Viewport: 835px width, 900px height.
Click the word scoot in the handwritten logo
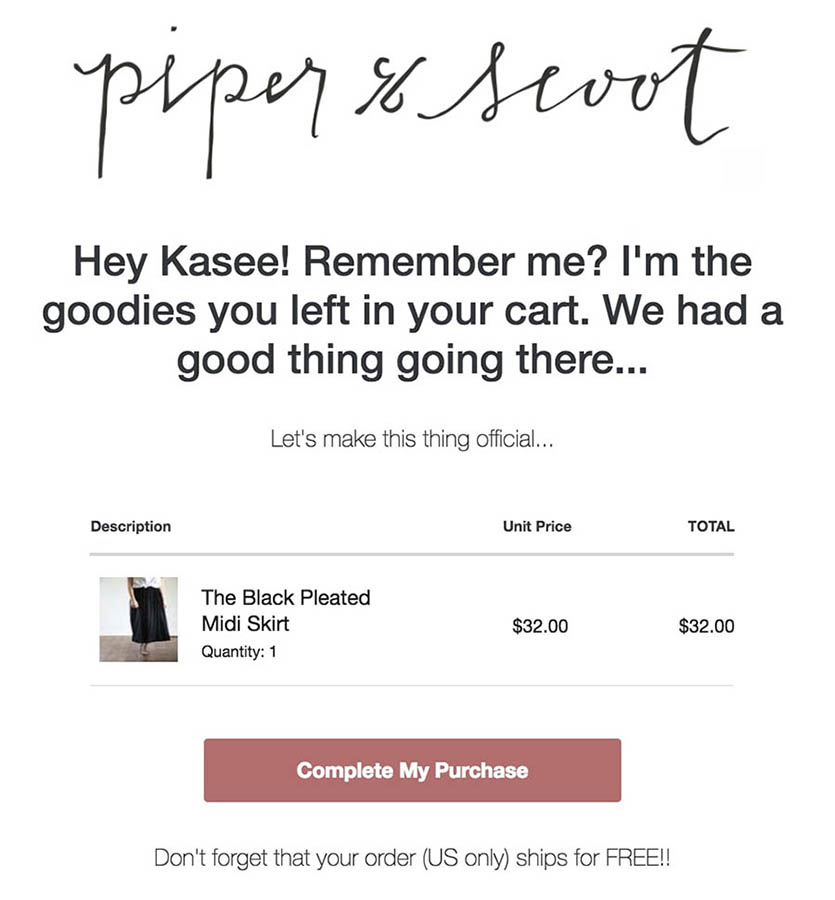tap(582, 86)
